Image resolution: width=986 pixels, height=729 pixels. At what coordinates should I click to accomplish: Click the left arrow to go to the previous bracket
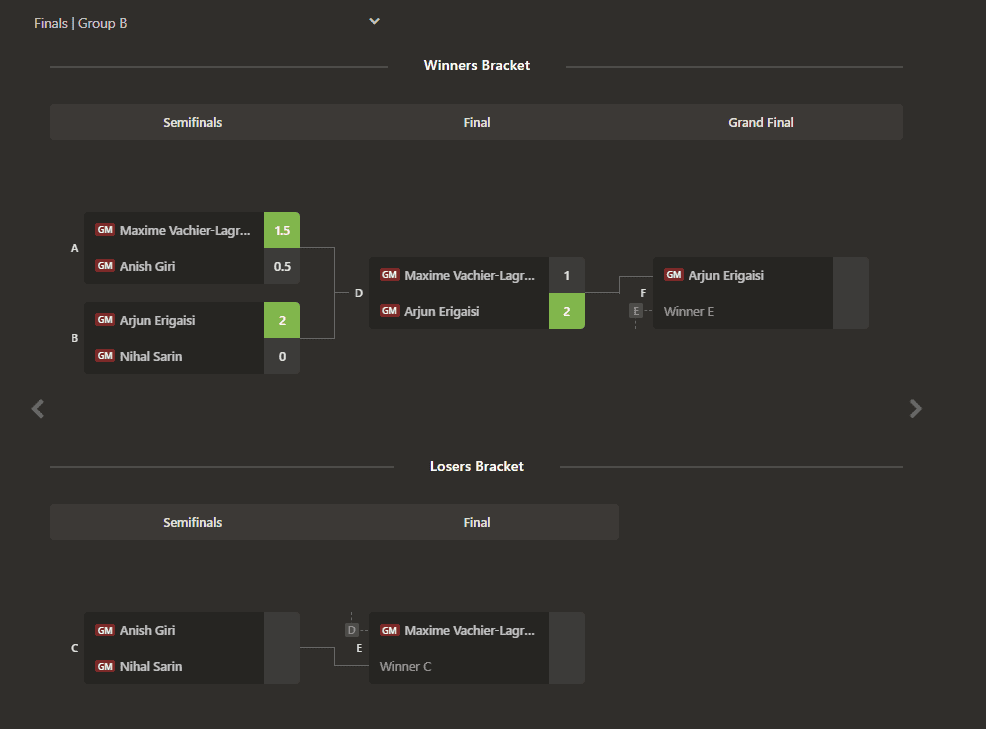pyautogui.click(x=38, y=408)
